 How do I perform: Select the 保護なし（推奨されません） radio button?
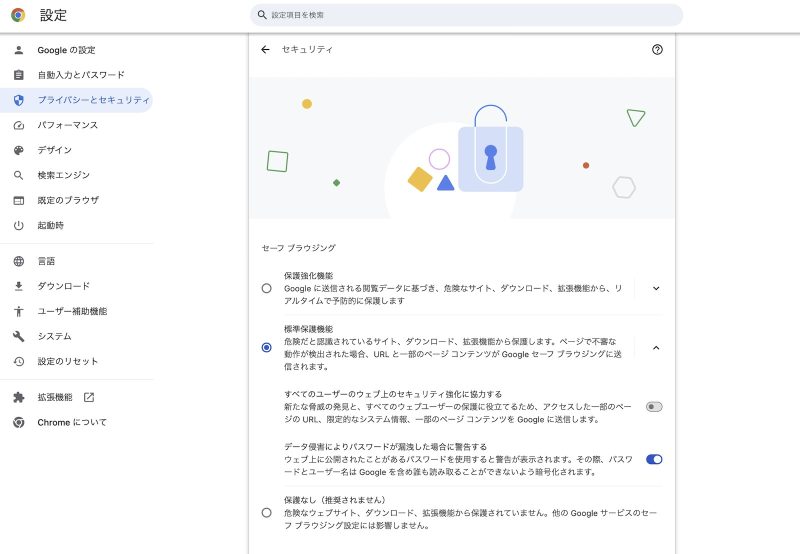click(x=266, y=513)
